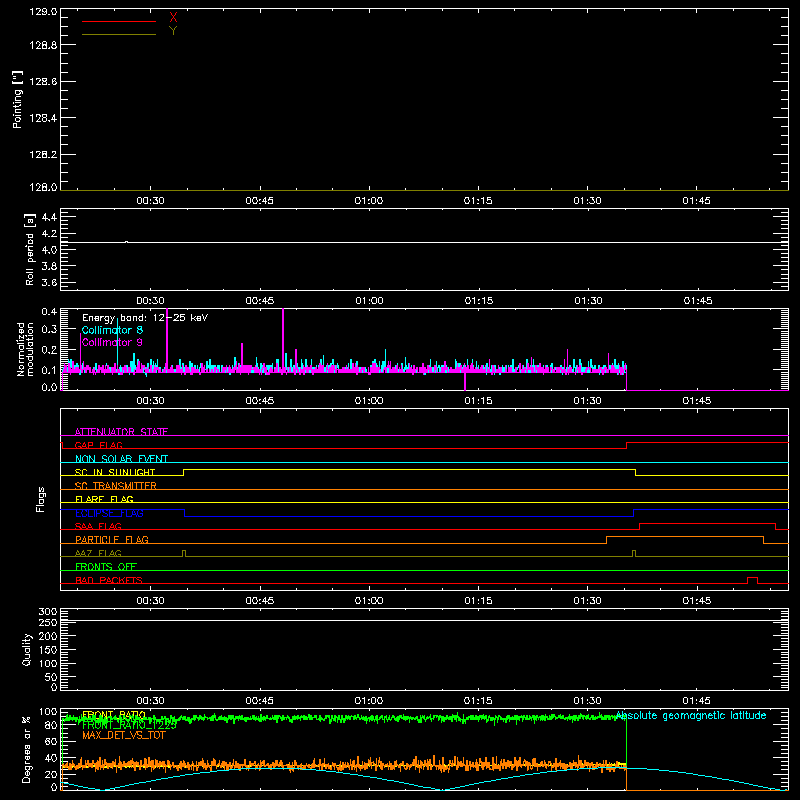Image resolution: width=800 pixels, height=800 pixels.
Task: Click the FRONT_RATIO_1225 legend label
Action: (x=129, y=724)
